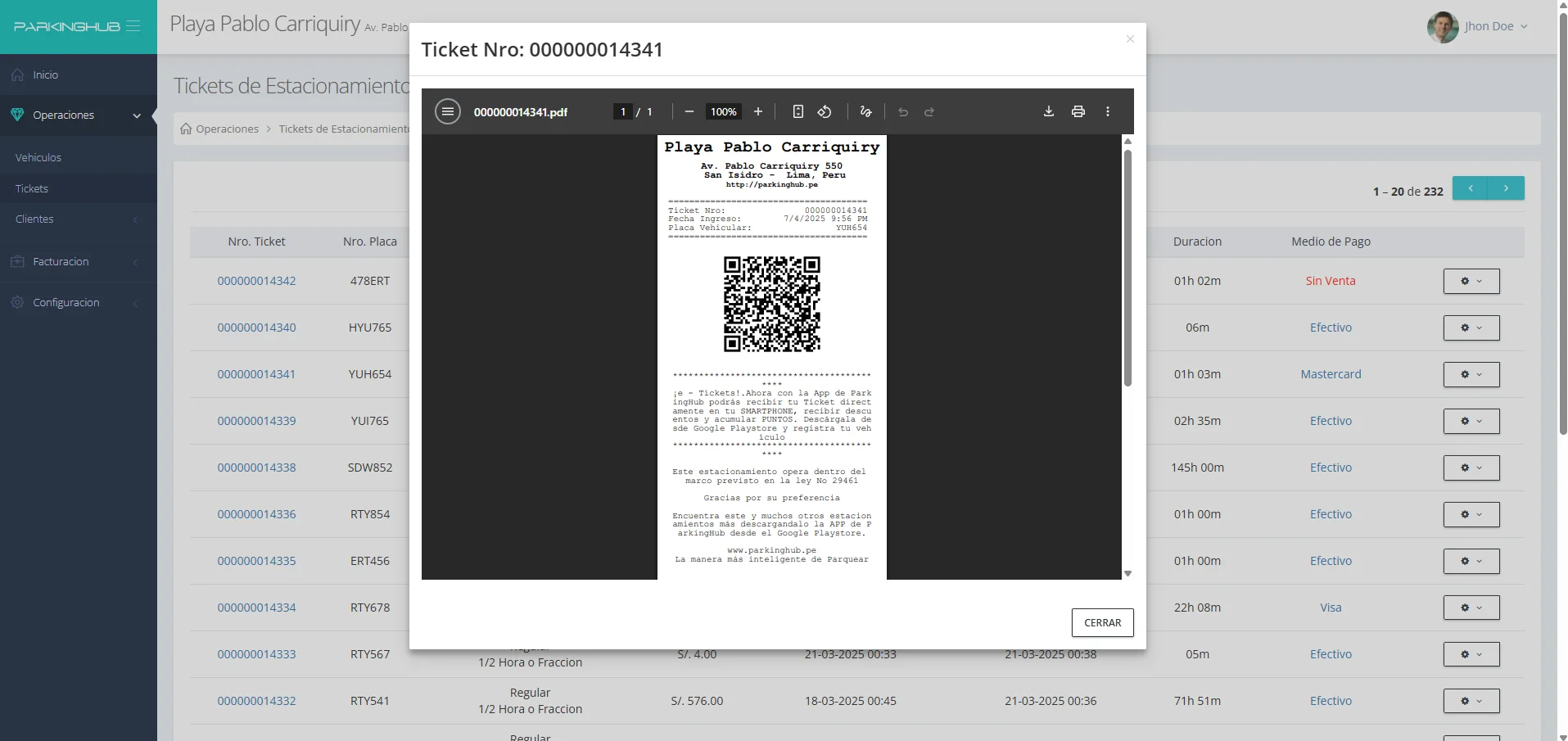Screen dimensions: 1568x741
Task: Open the PDF more options menu
Action: tap(1107, 111)
